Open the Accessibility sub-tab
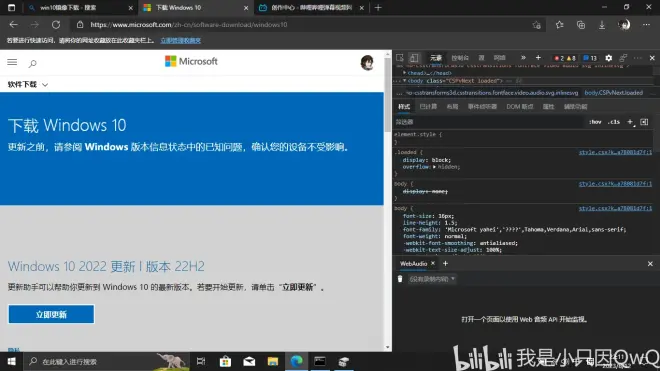The width and height of the screenshot is (660, 371). pos(575,107)
